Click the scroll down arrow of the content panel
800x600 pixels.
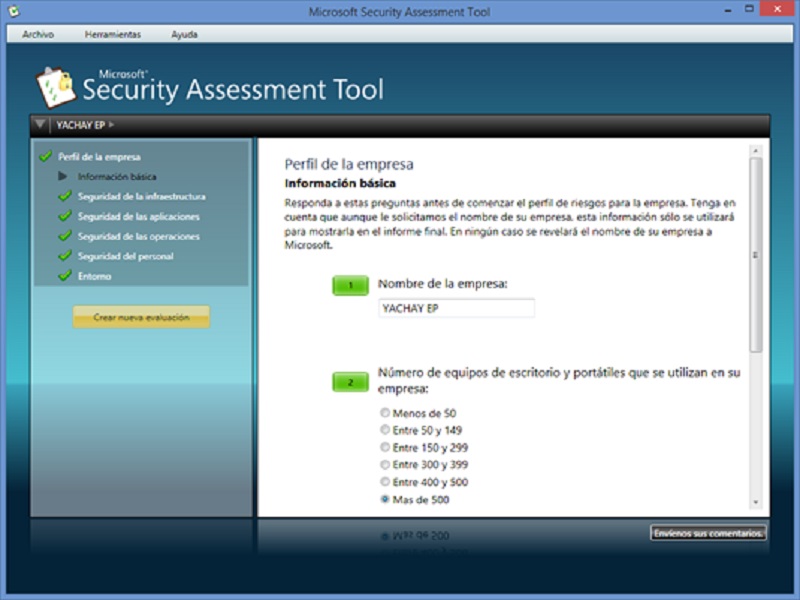click(x=756, y=503)
